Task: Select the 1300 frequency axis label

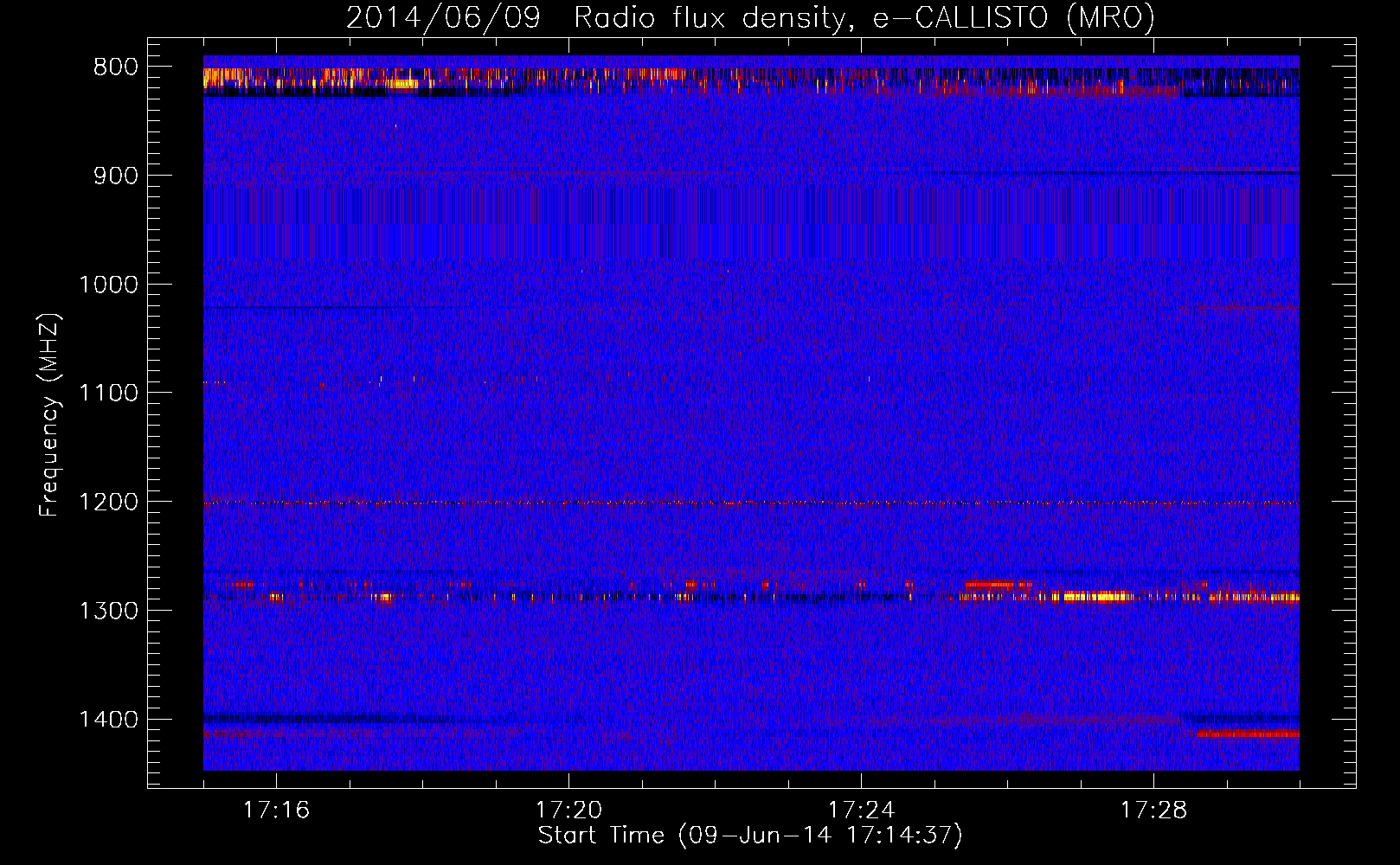Action: click(x=108, y=611)
